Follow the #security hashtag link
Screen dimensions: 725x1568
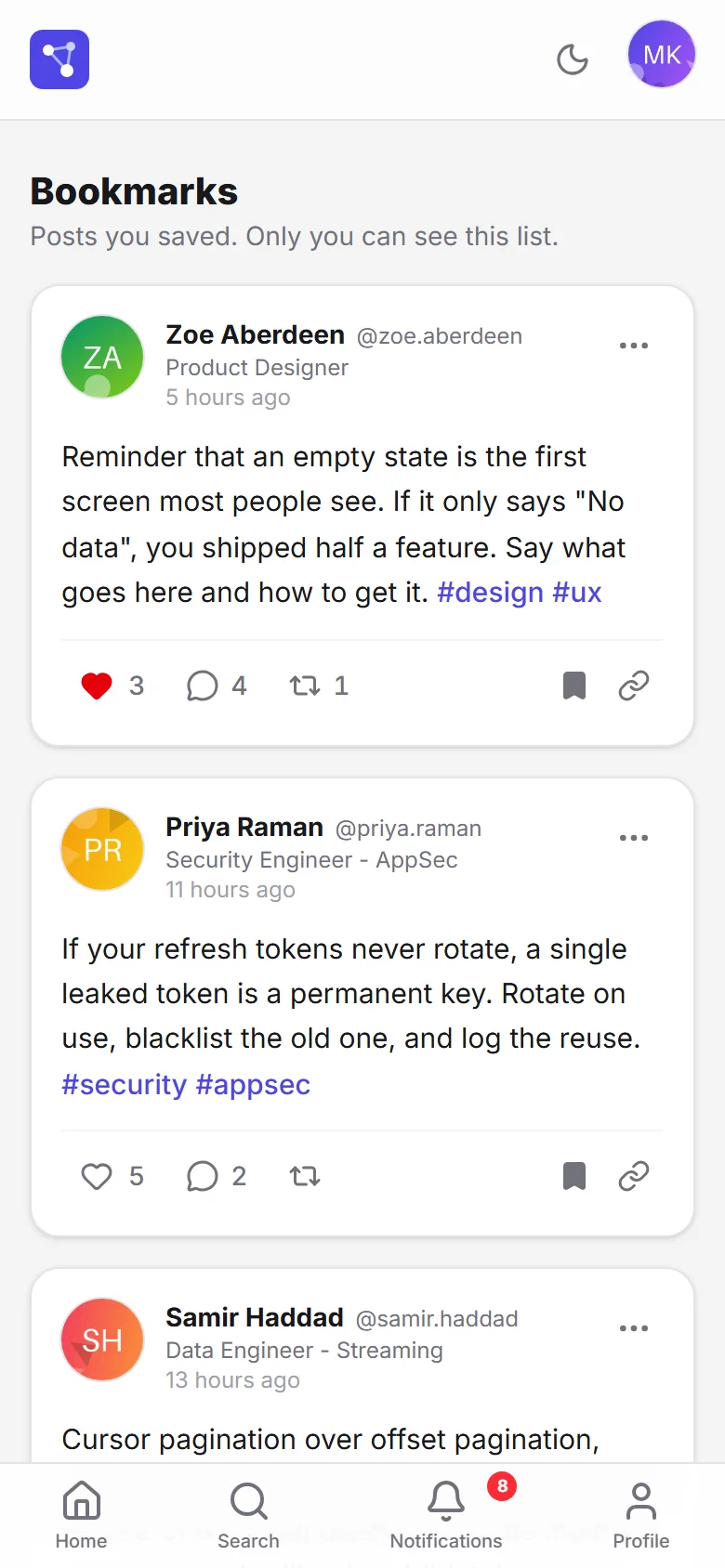click(125, 1085)
